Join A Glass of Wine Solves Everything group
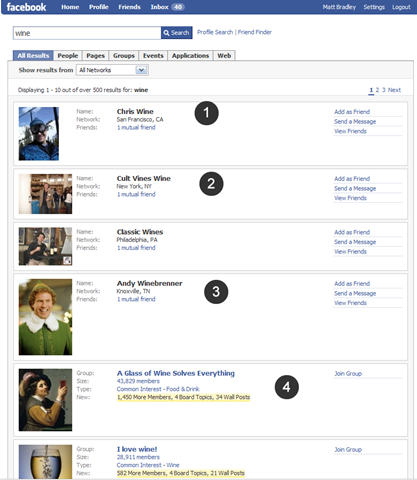417x480 pixels. click(348, 374)
